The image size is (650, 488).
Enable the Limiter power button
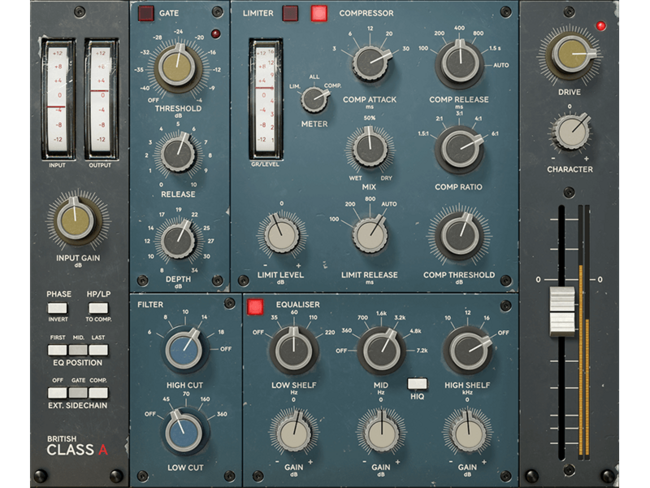pyautogui.click(x=290, y=13)
